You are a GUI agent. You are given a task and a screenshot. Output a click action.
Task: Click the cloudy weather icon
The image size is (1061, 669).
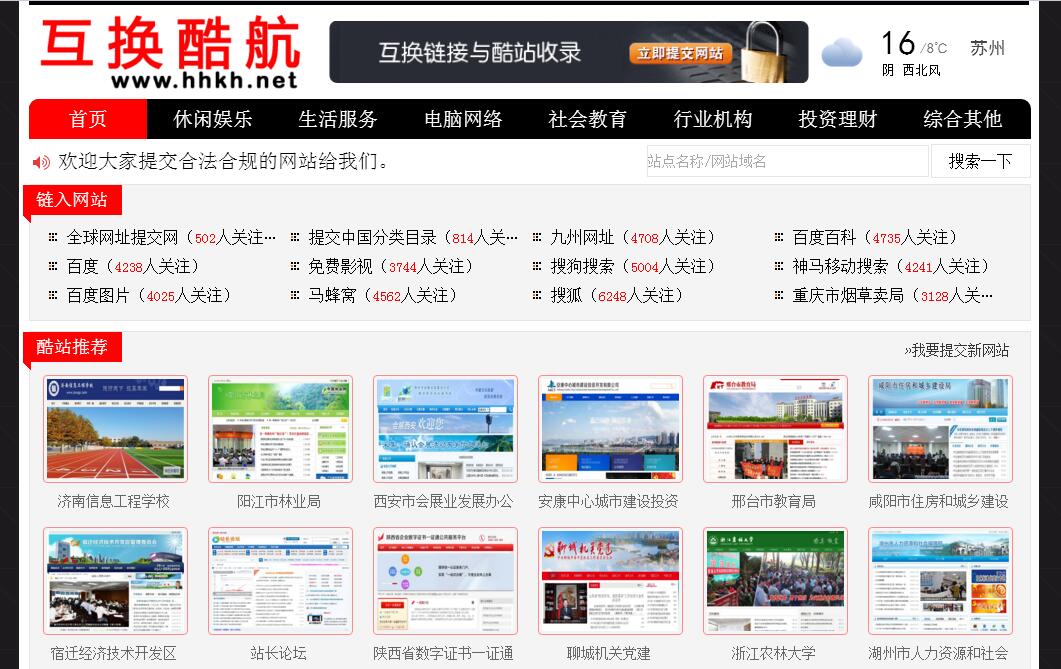[x=841, y=53]
